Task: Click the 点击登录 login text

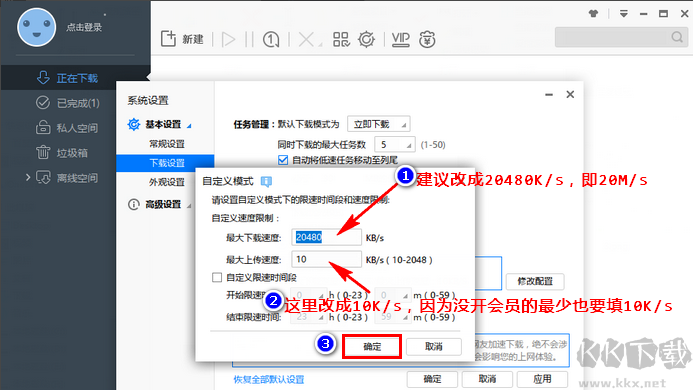Action: 84,27
